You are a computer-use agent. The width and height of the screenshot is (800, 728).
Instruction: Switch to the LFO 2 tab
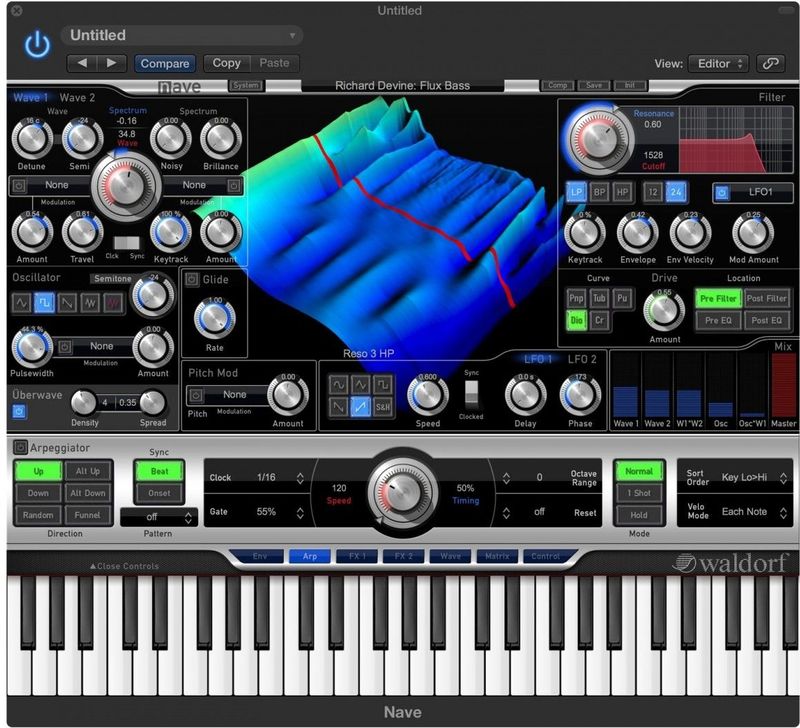(x=582, y=359)
